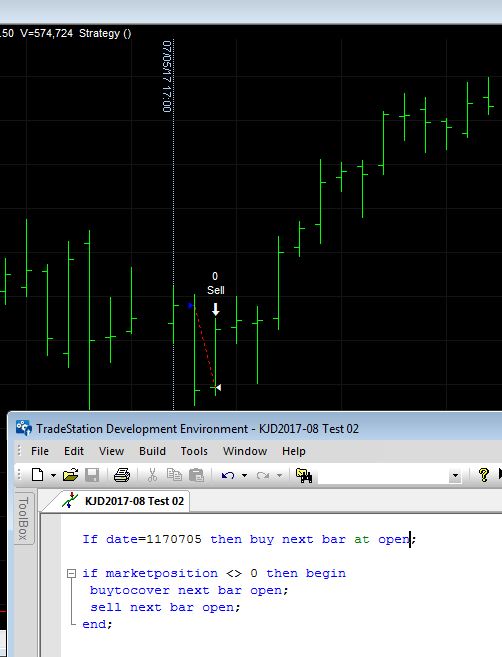
Task: Click the menu bar drag handle grip
Action: pyautogui.click(x=19, y=451)
